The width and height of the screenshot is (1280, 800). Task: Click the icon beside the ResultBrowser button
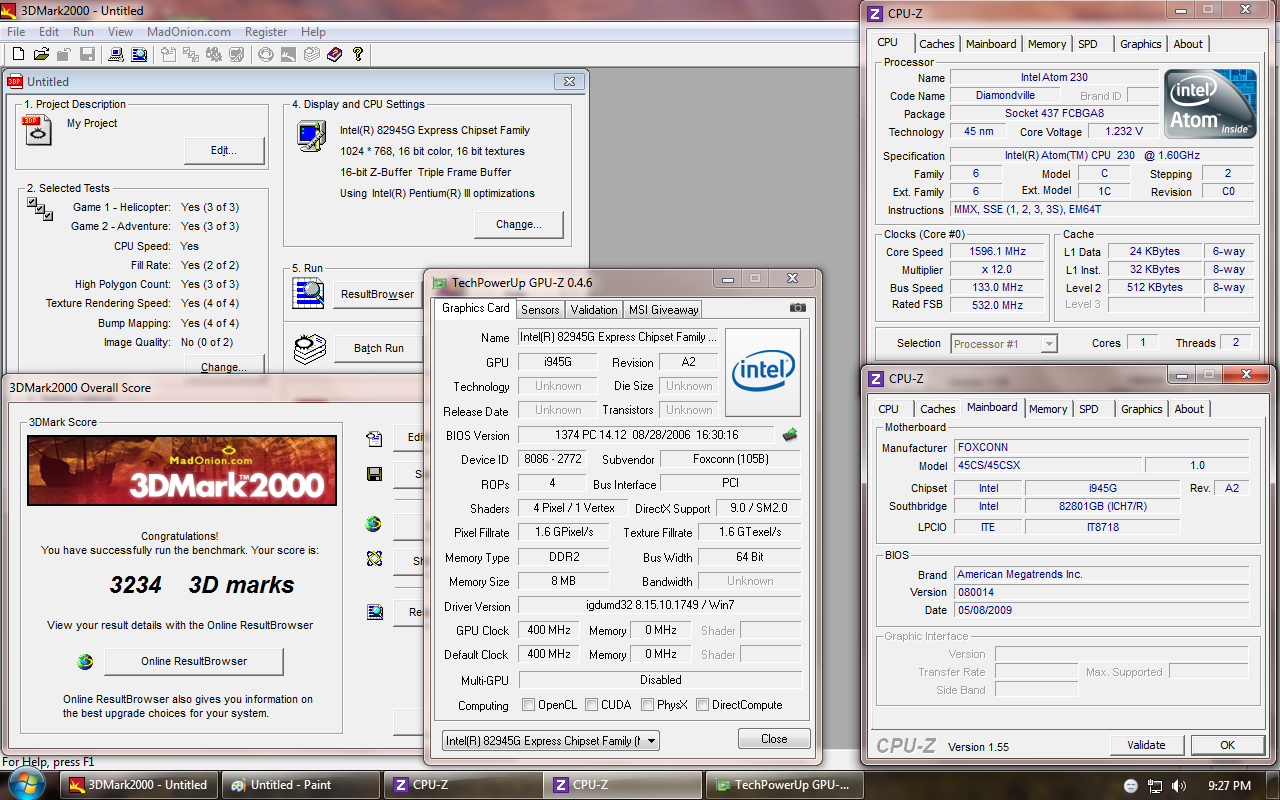(309, 294)
